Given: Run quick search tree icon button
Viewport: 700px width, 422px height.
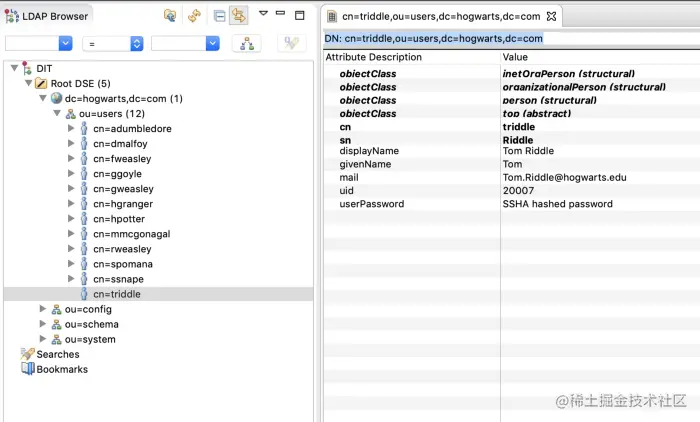Looking at the screenshot, I should pos(247,43).
